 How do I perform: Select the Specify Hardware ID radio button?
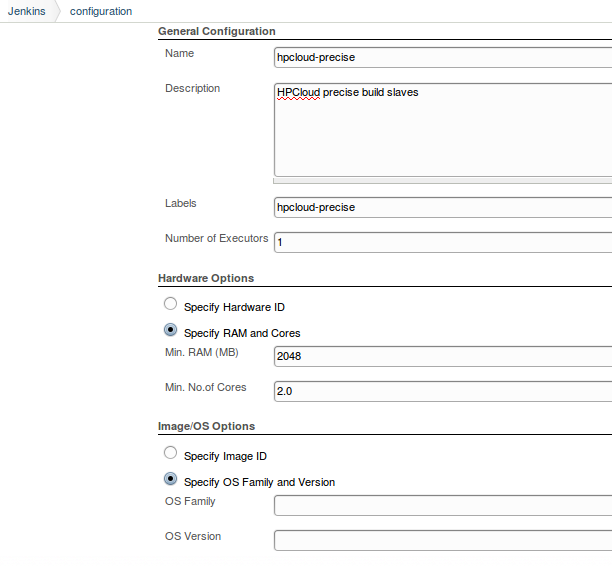tap(171, 304)
